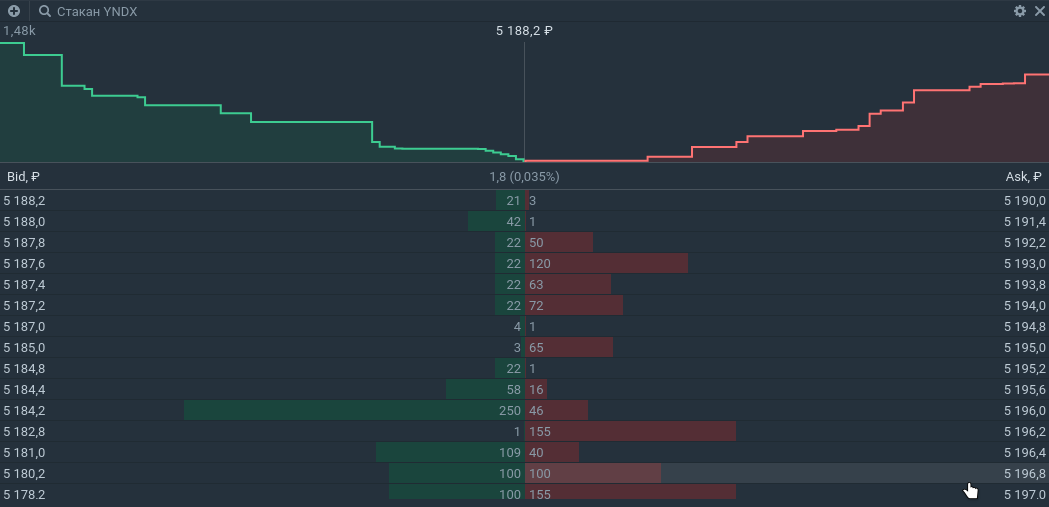Select ask price 5 195,0
The image size is (1049, 507).
1024,348
